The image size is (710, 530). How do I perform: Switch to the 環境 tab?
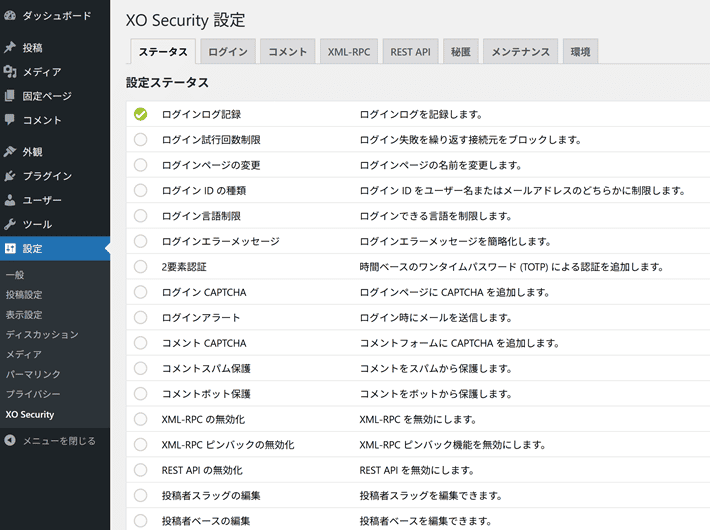click(x=580, y=52)
